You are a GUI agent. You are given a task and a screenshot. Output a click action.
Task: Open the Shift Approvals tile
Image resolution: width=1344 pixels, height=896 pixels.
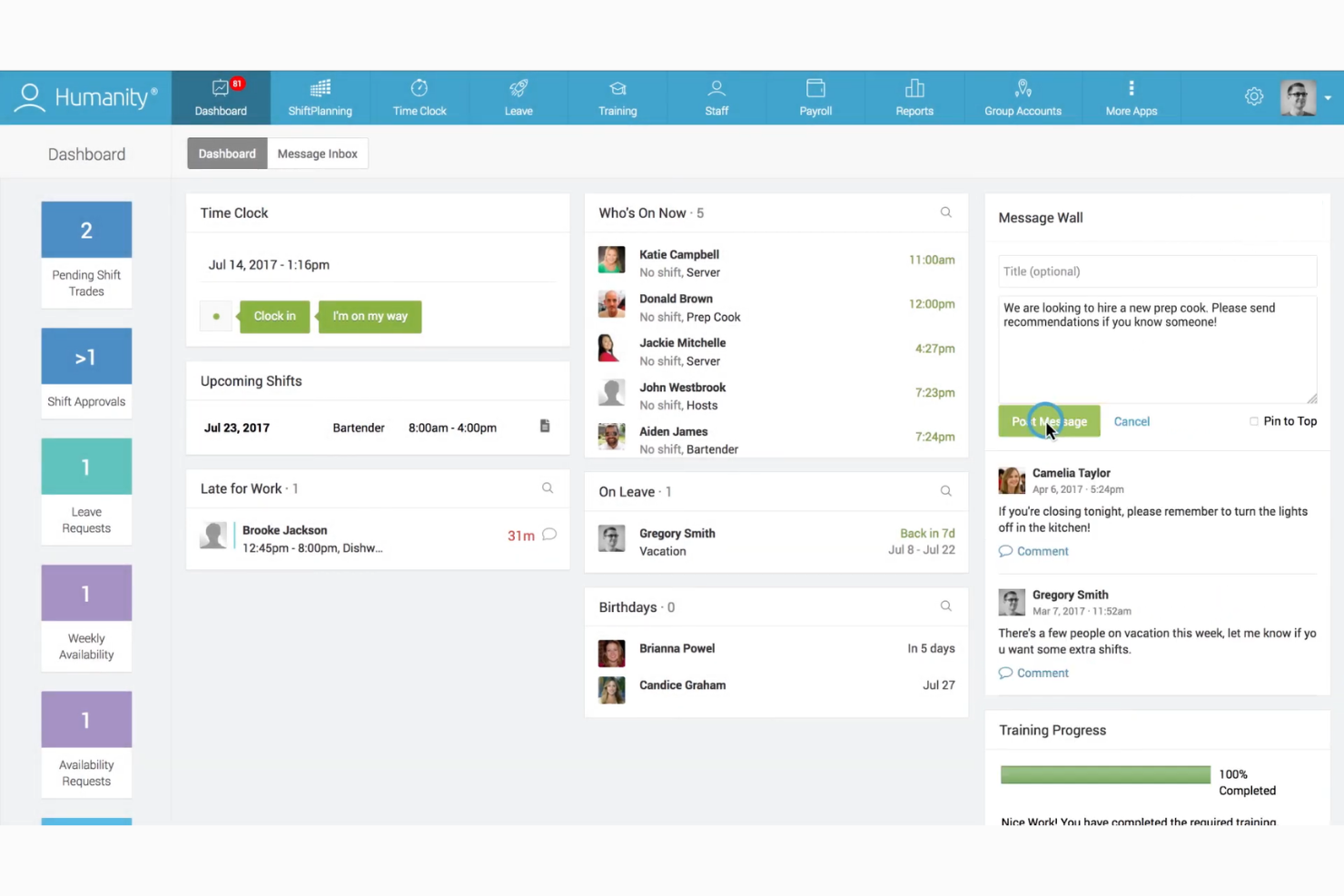point(86,372)
